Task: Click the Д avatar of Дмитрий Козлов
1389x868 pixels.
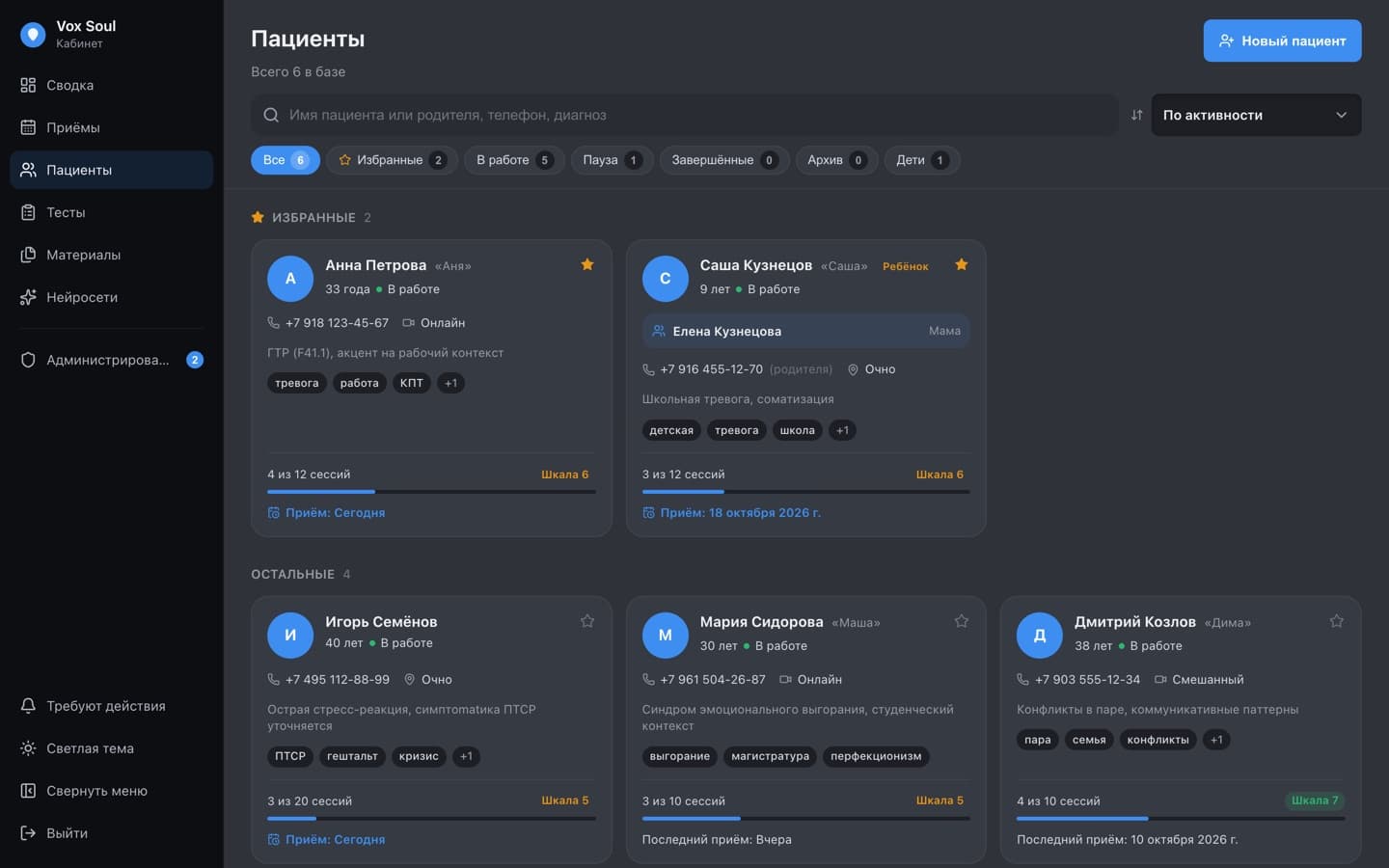Action: point(1040,636)
